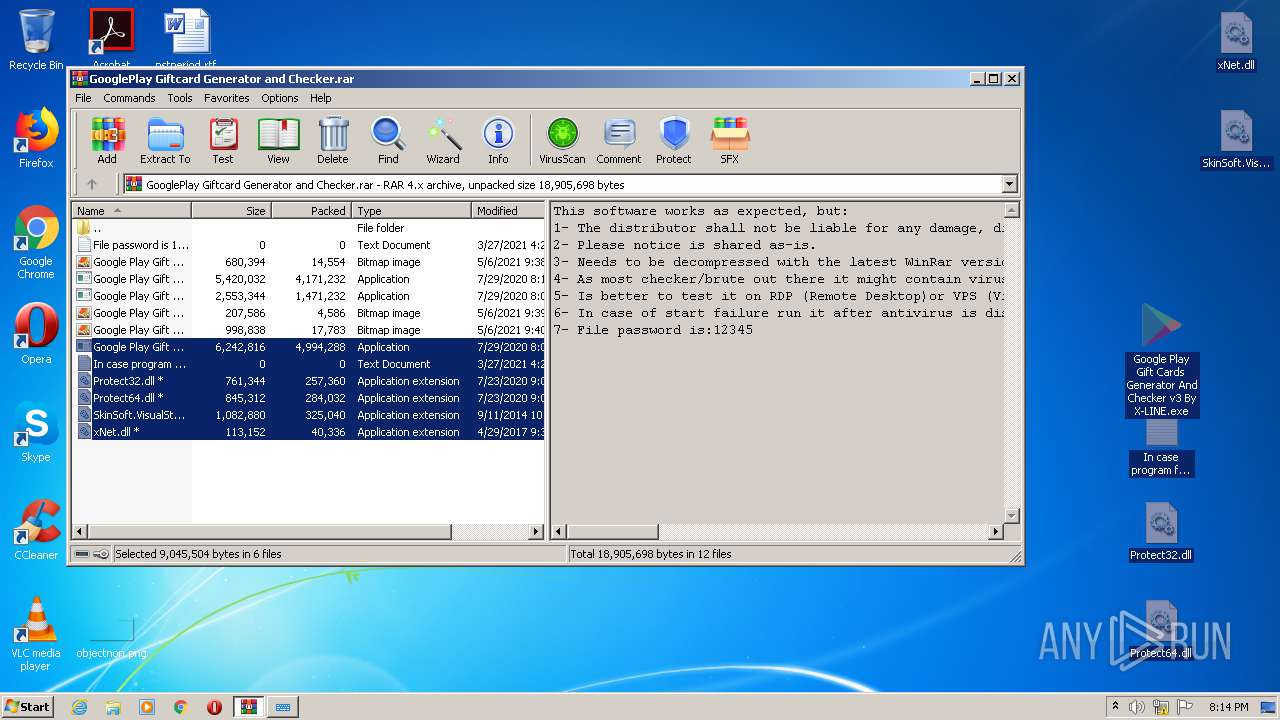This screenshot has width=1280, height=720.
Task: Select the CCleaner desktop shortcut
Action: 36,530
